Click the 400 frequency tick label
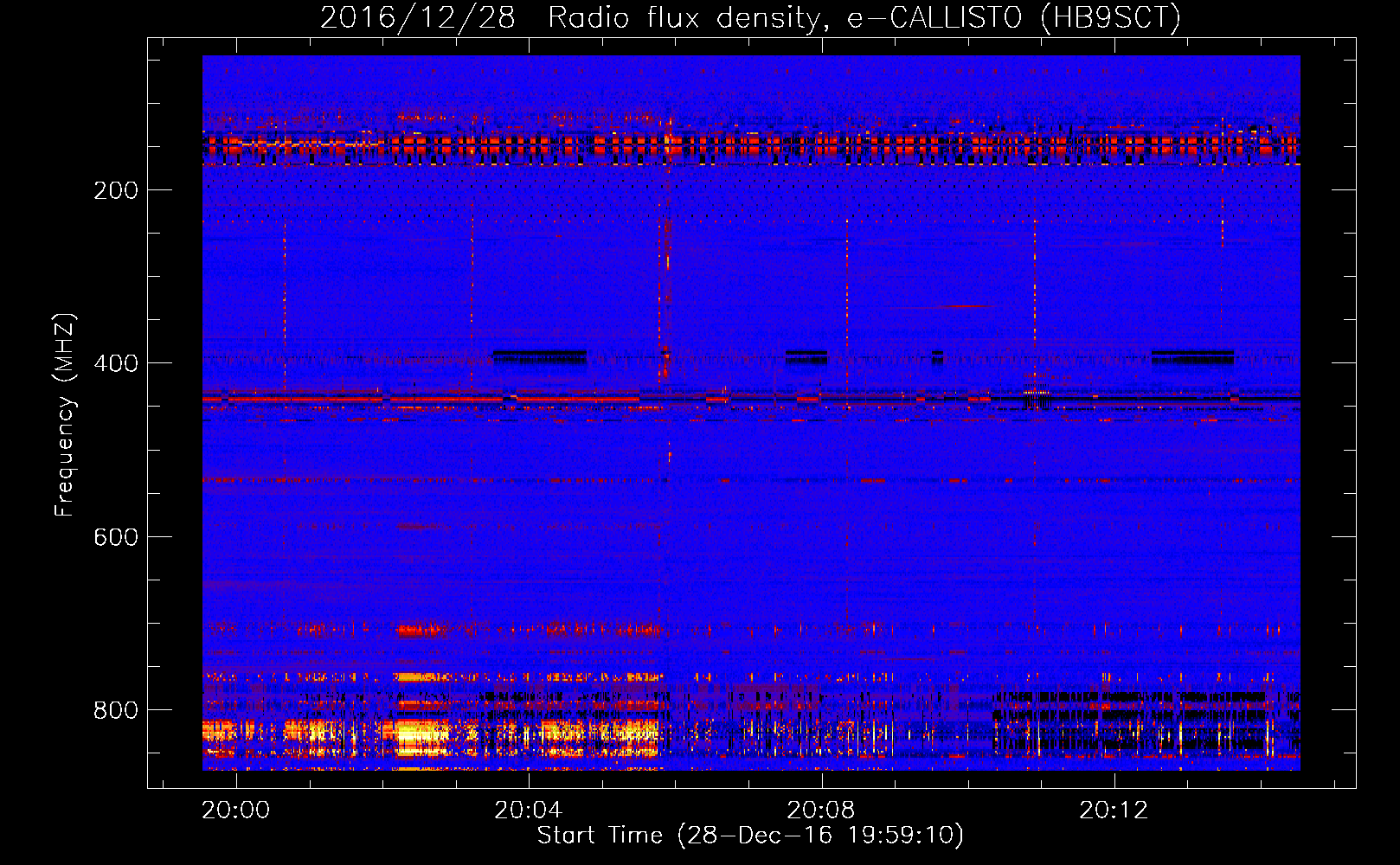The width and height of the screenshot is (1400, 865). (116, 363)
